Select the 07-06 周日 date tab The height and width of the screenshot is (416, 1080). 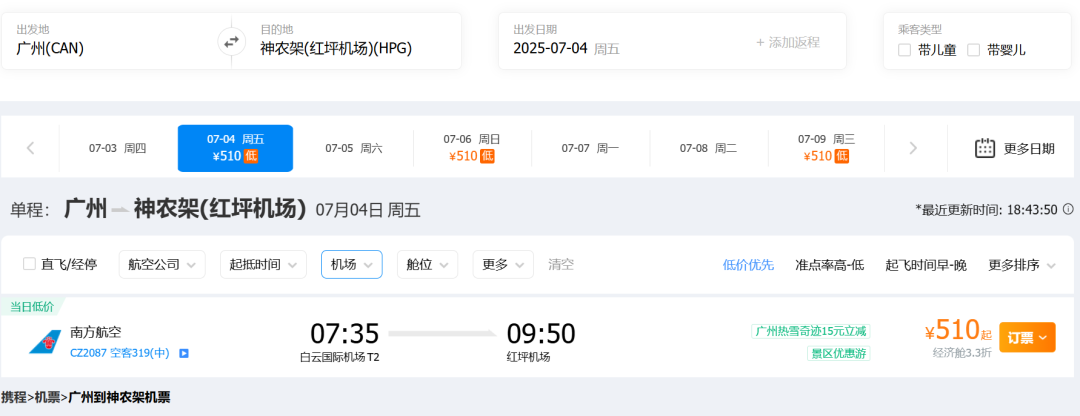point(472,148)
